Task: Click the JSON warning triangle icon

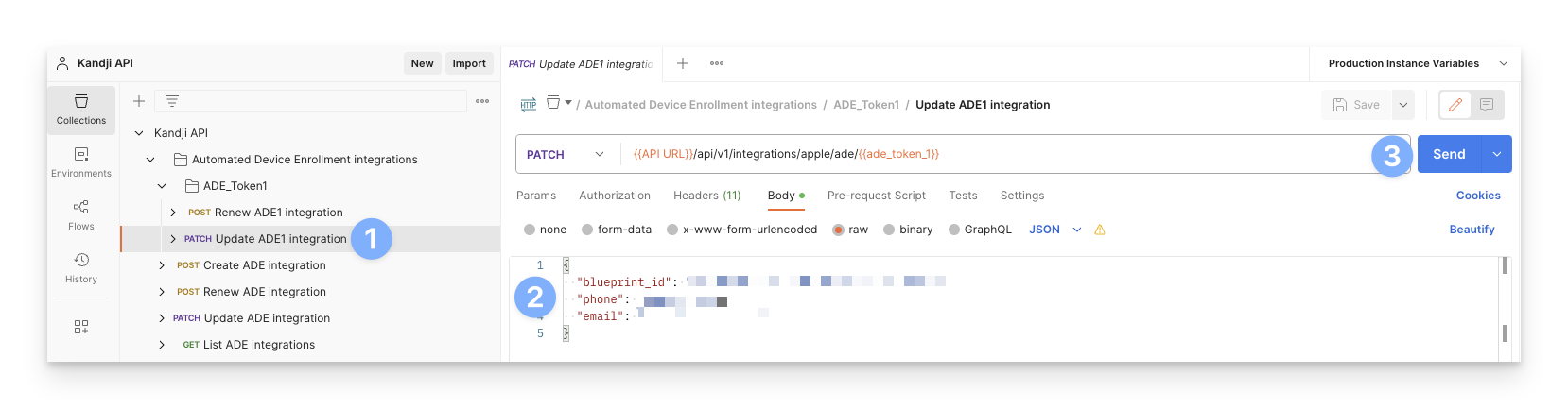Action: tap(1100, 230)
